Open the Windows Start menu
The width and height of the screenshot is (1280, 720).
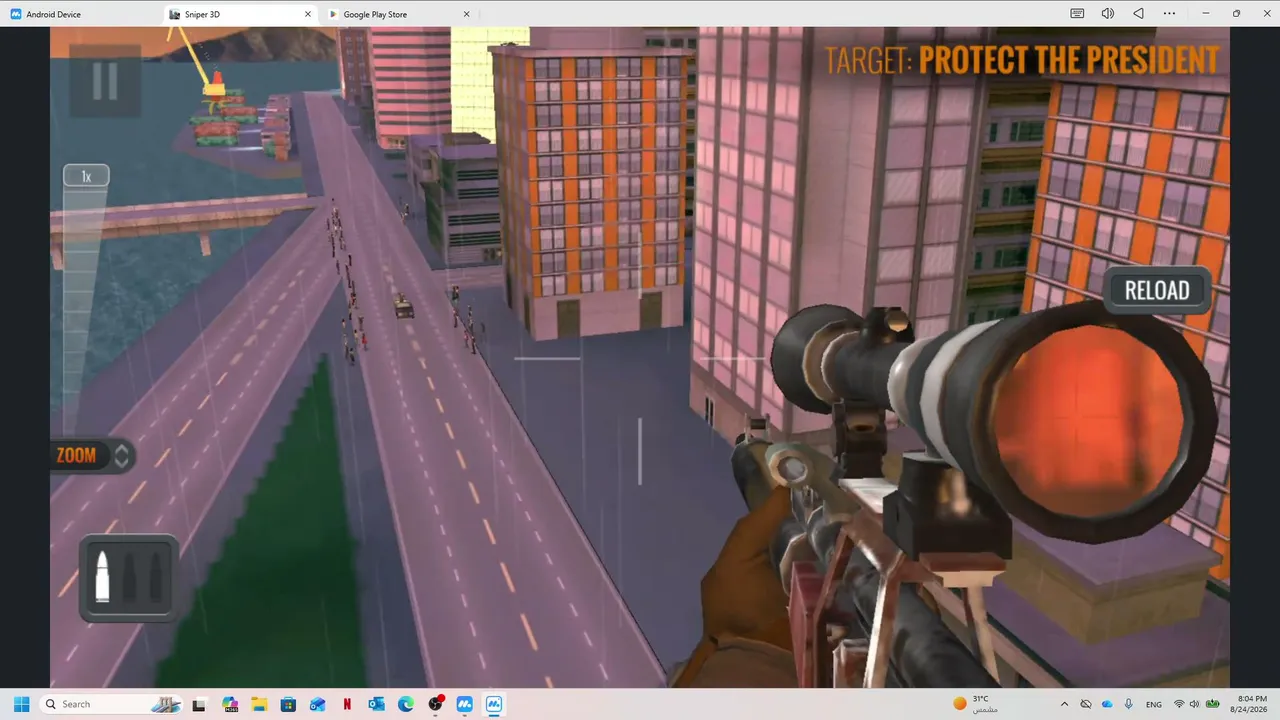click(21, 704)
